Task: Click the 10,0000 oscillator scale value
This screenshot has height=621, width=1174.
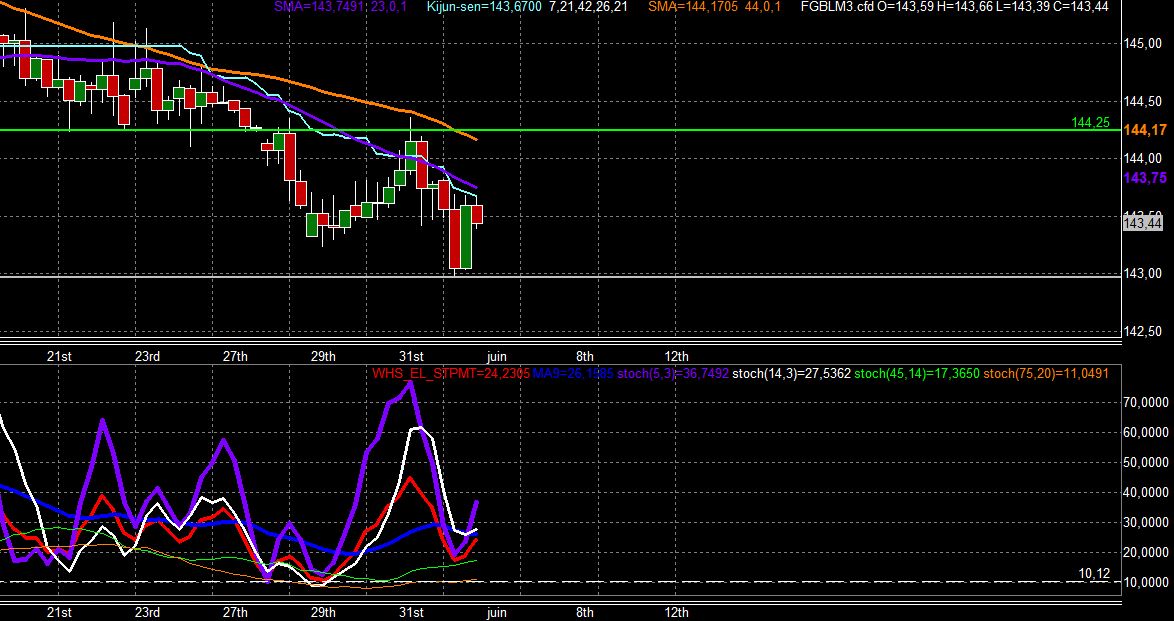Action: click(x=1146, y=583)
